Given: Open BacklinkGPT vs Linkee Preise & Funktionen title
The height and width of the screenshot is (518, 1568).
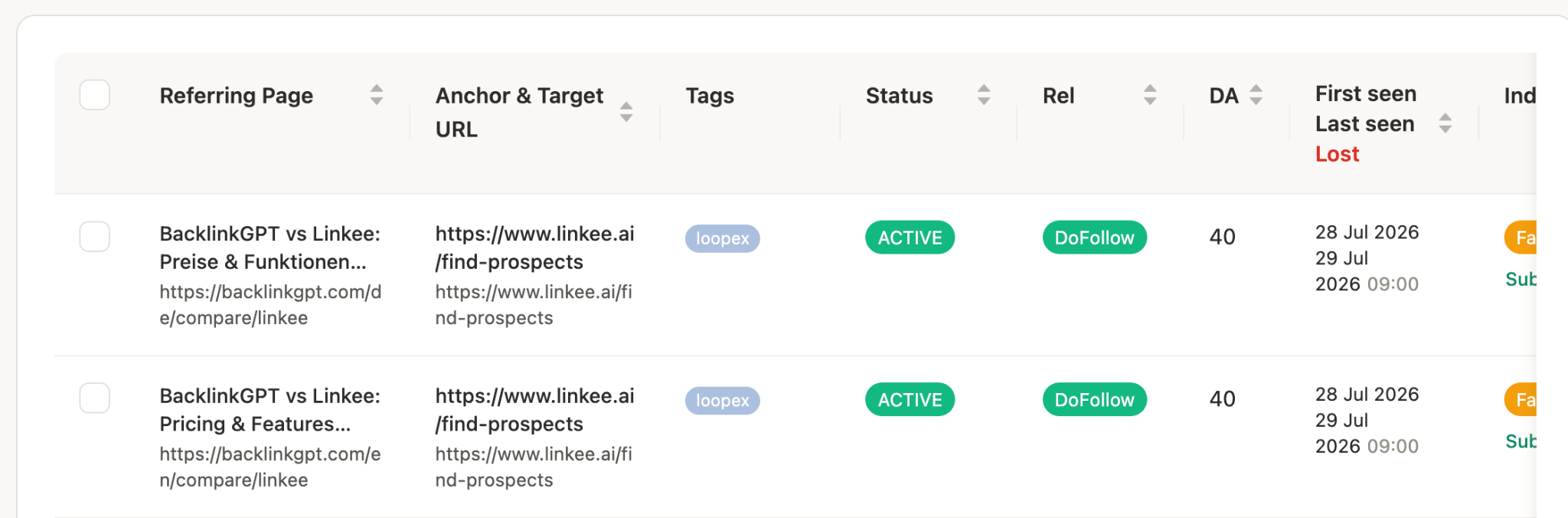Looking at the screenshot, I should 269,248.
